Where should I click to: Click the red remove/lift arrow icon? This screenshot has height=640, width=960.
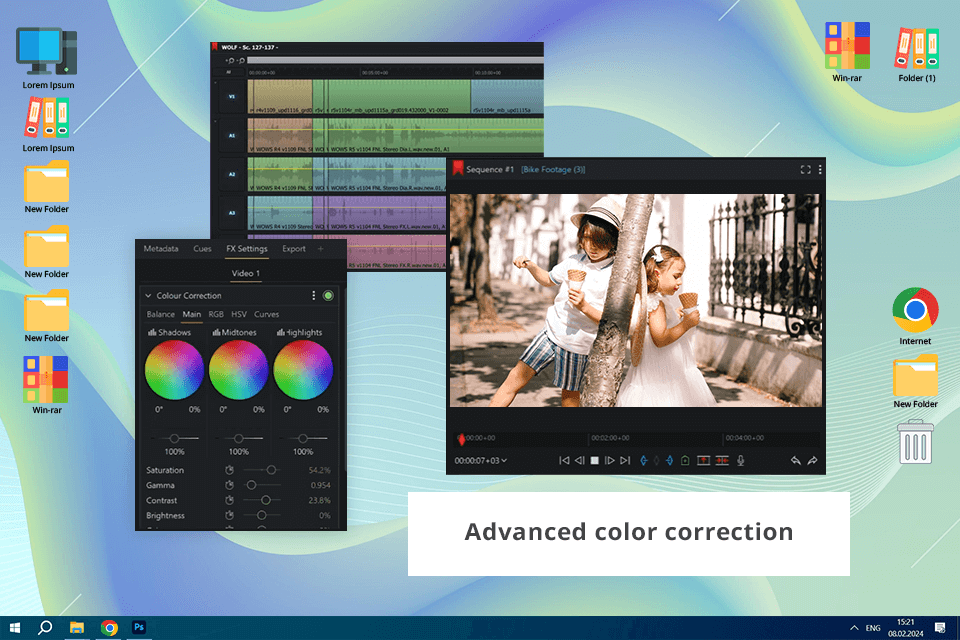click(703, 461)
